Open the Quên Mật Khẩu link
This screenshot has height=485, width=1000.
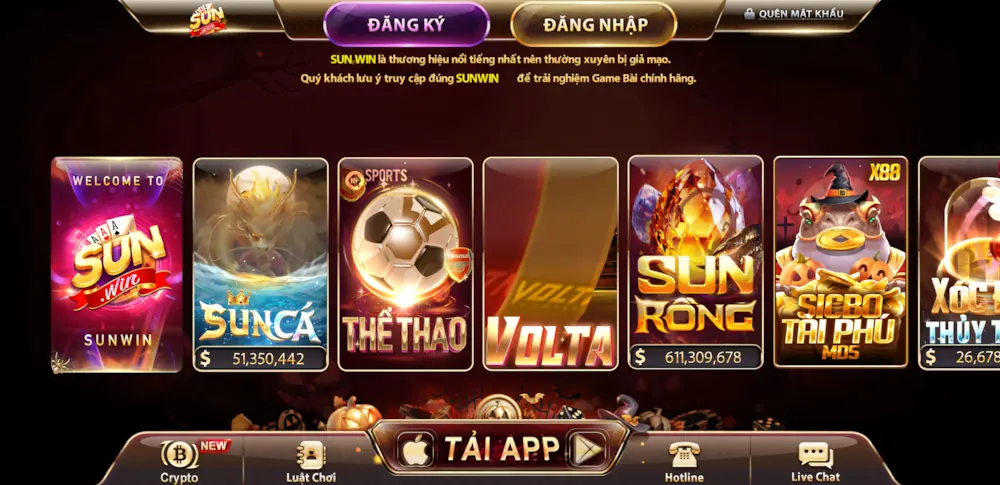(800, 13)
